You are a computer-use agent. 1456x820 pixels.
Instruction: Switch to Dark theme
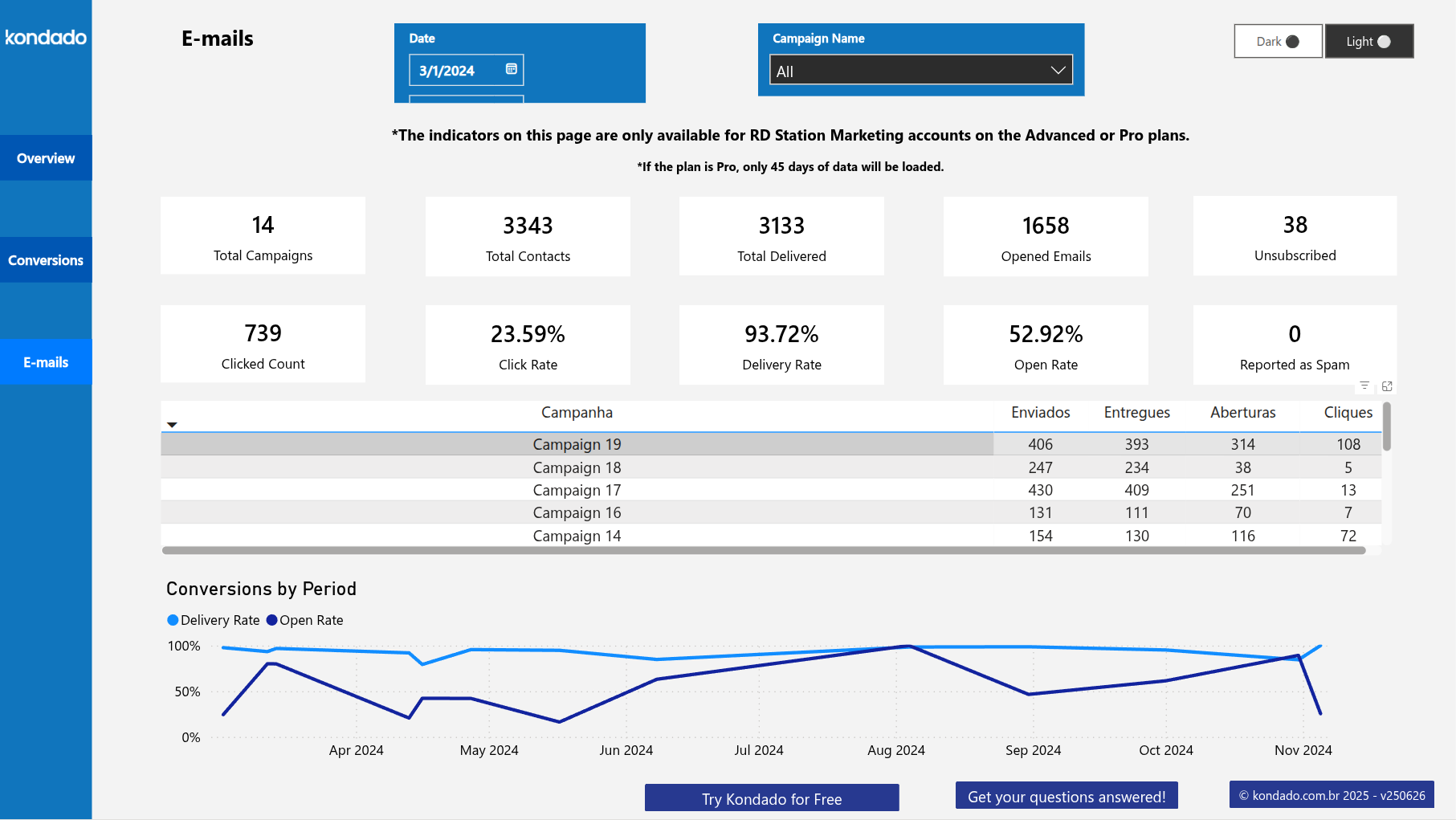1278,41
